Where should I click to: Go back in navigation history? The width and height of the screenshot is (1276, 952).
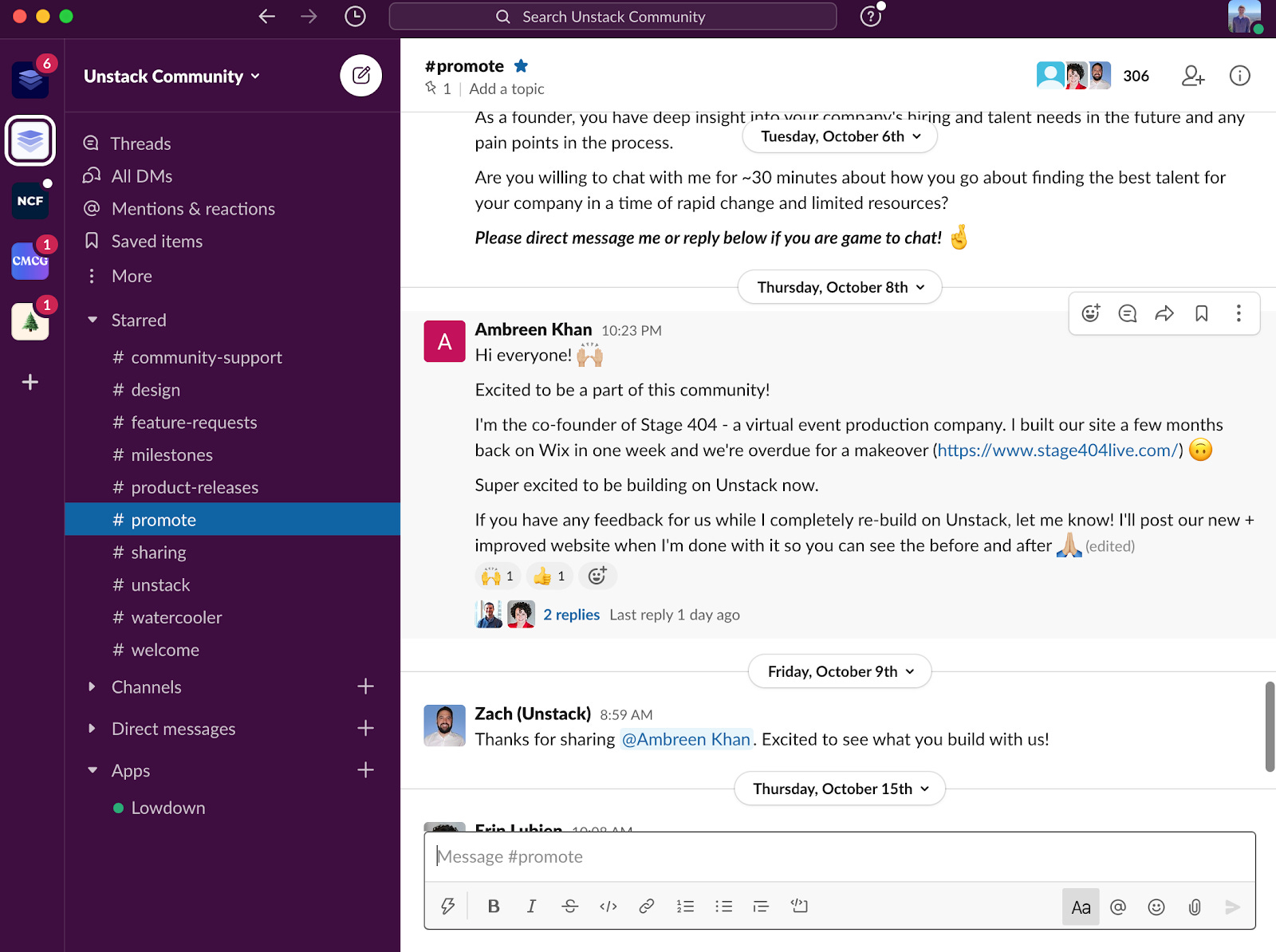(x=267, y=17)
